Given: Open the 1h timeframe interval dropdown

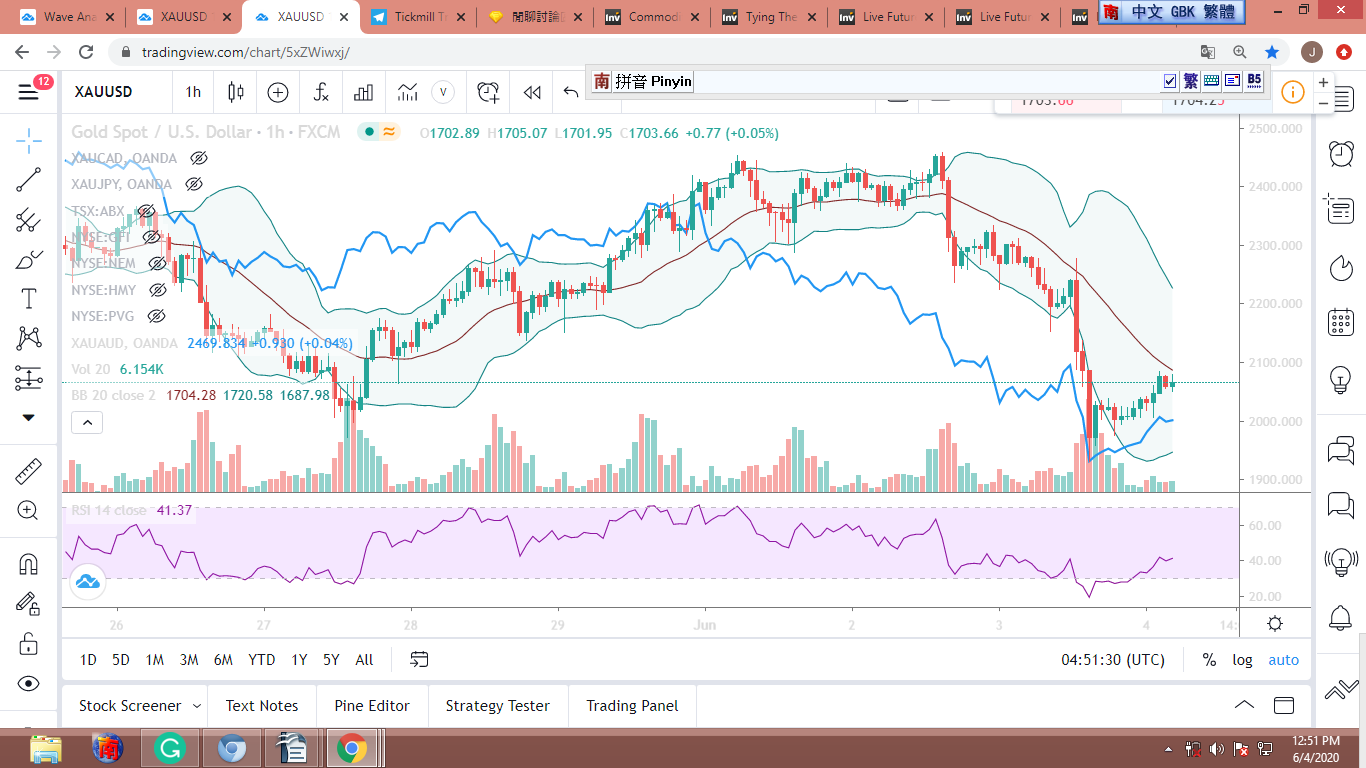Looking at the screenshot, I should (193, 92).
